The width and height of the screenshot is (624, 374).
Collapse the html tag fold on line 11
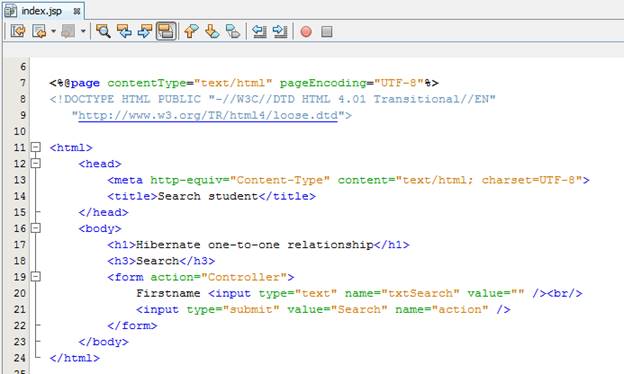click(x=36, y=147)
